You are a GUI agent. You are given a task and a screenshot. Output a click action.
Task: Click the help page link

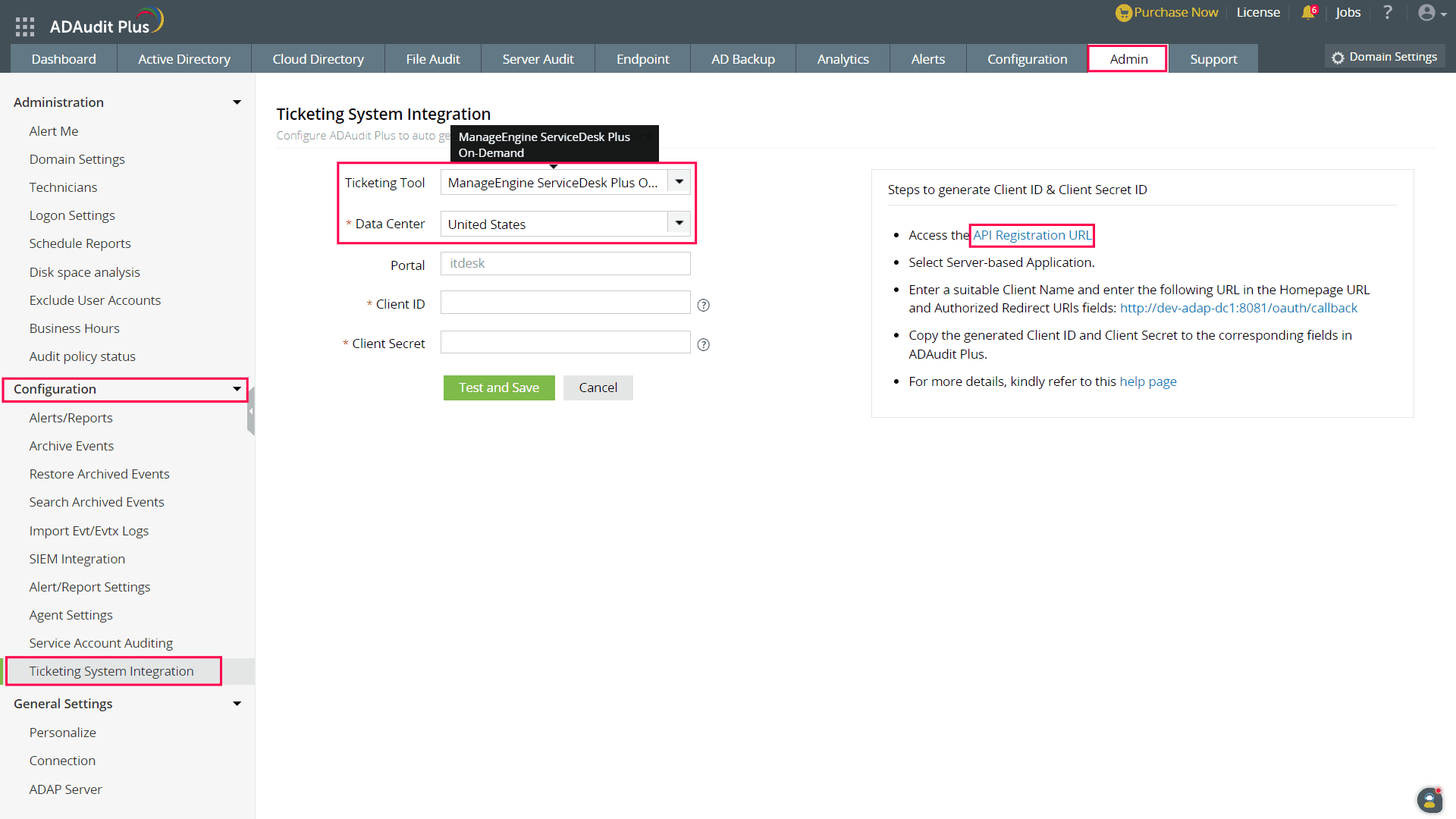click(x=1148, y=381)
